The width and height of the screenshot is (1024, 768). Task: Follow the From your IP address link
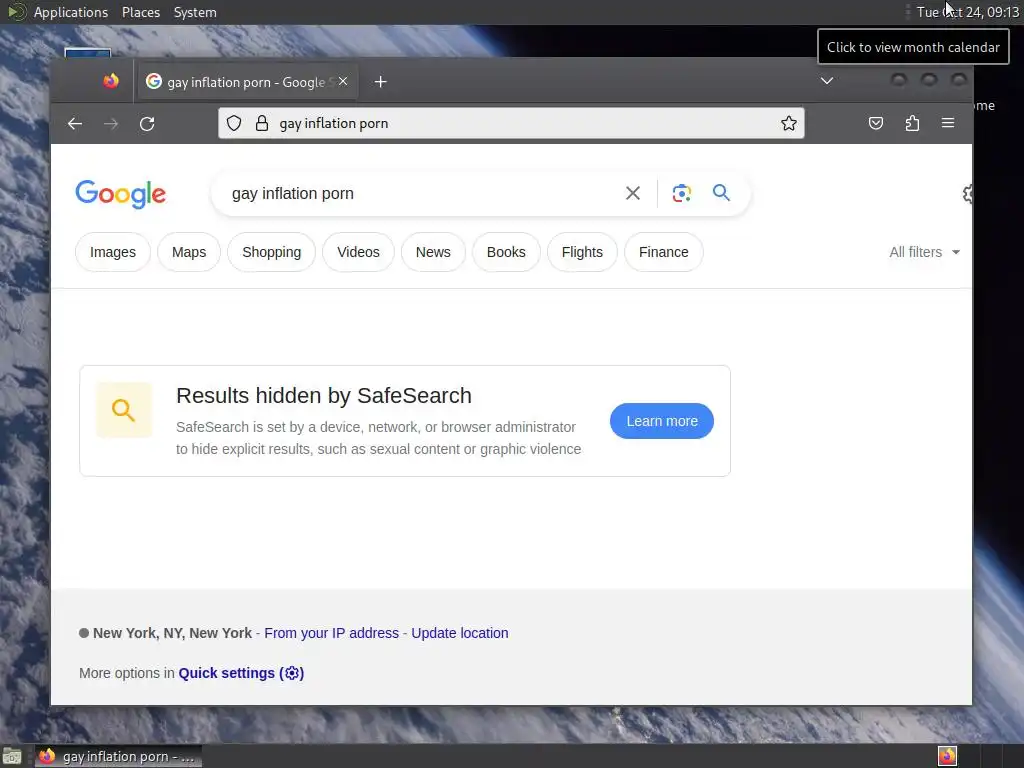pos(331,633)
